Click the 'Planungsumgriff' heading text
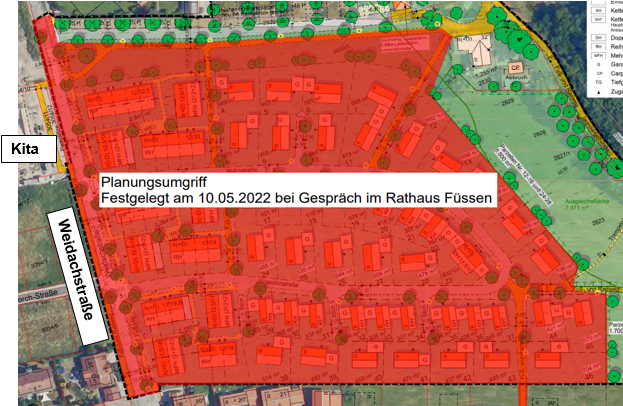Screen dimensions: 623x406 [x=154, y=182]
